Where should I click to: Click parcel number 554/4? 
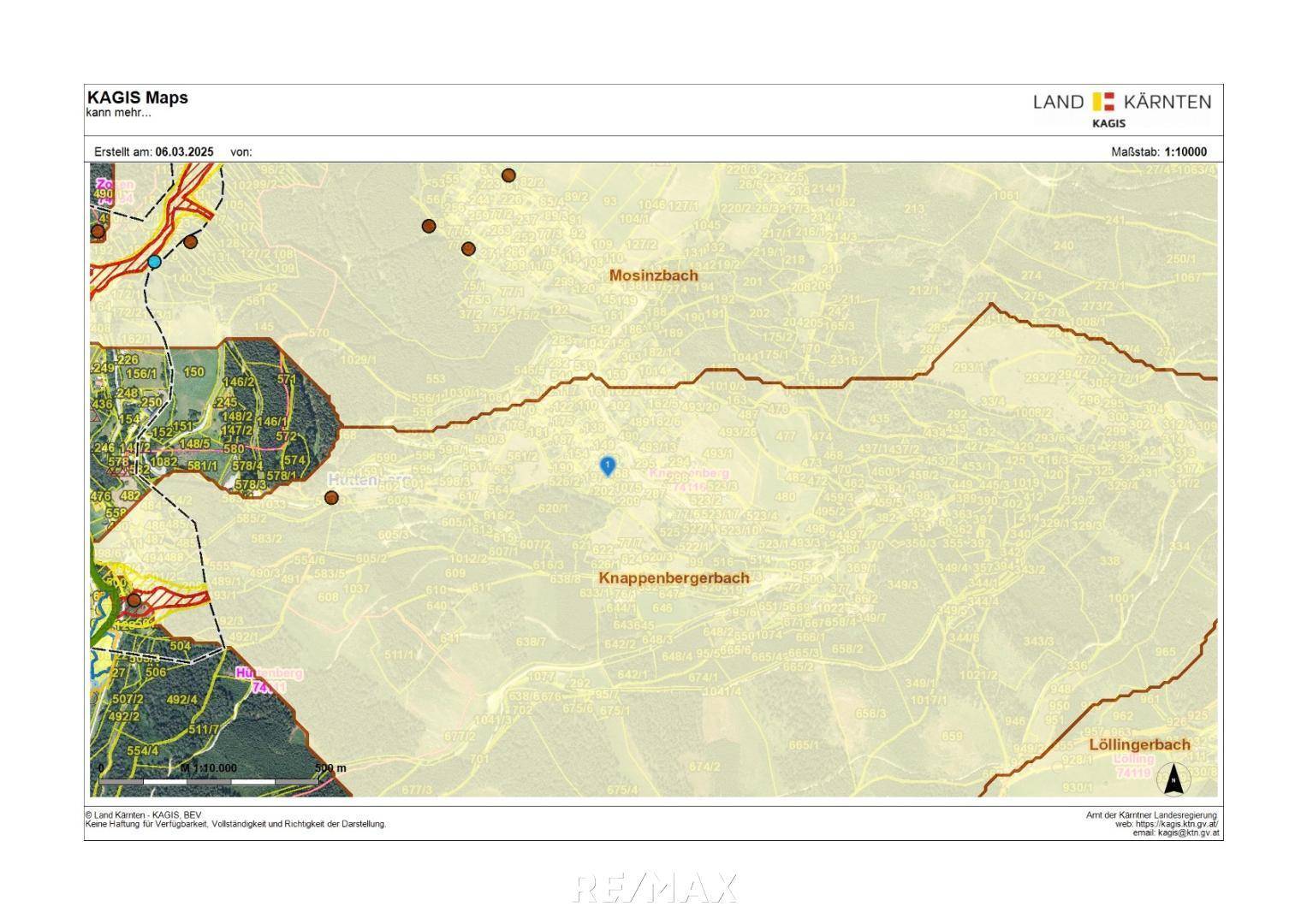[x=142, y=750]
